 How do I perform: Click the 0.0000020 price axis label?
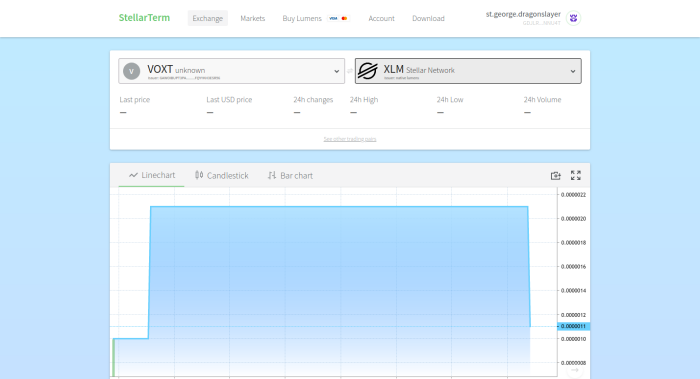574,219
